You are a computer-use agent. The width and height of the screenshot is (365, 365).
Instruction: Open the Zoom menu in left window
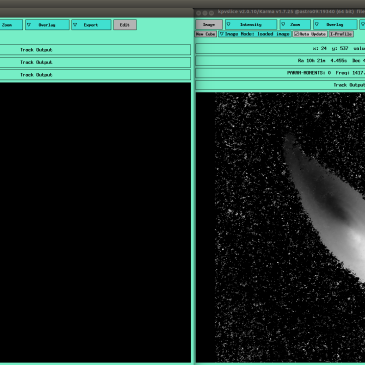coord(11,25)
